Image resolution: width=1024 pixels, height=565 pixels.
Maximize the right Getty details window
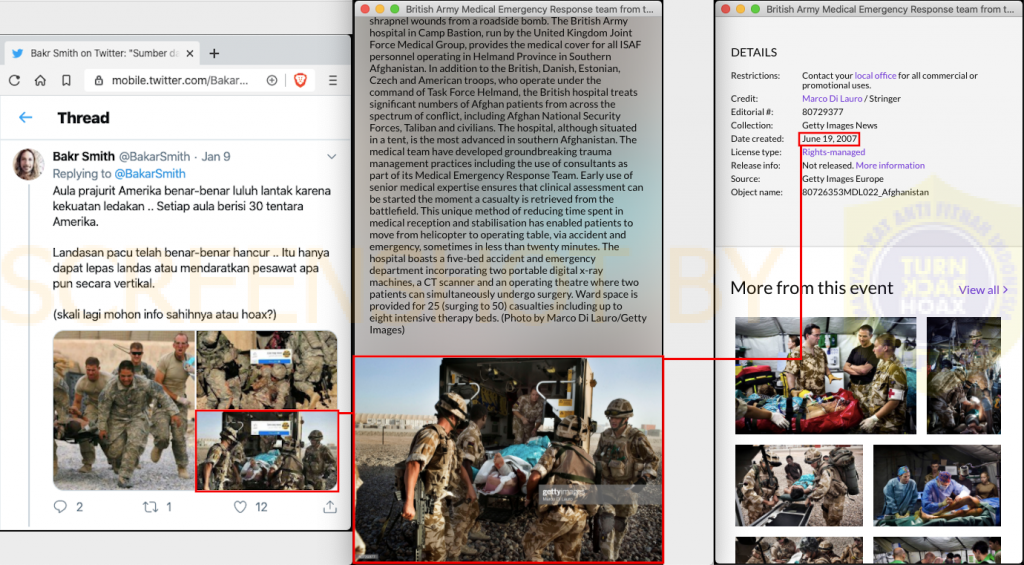click(x=755, y=9)
